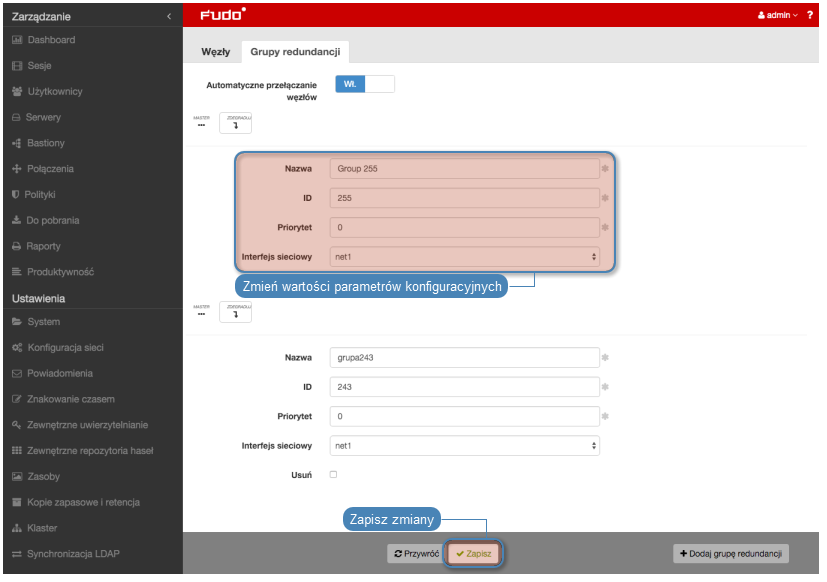
Task: Click the System folder icon
Action: pos(17,322)
